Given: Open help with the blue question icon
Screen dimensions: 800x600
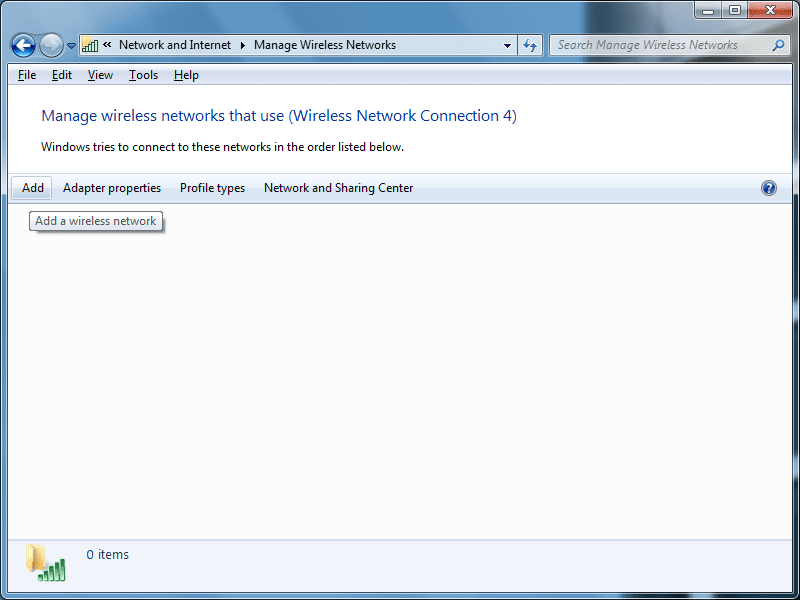Looking at the screenshot, I should coord(769,188).
